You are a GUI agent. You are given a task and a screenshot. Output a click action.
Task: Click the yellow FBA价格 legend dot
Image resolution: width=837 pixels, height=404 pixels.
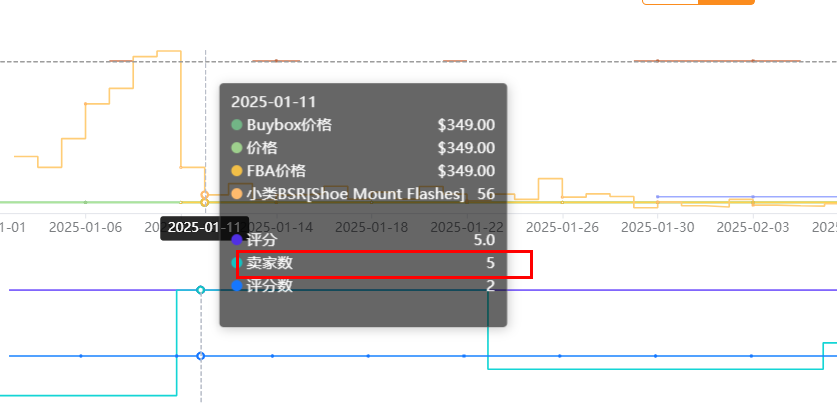coord(237,171)
